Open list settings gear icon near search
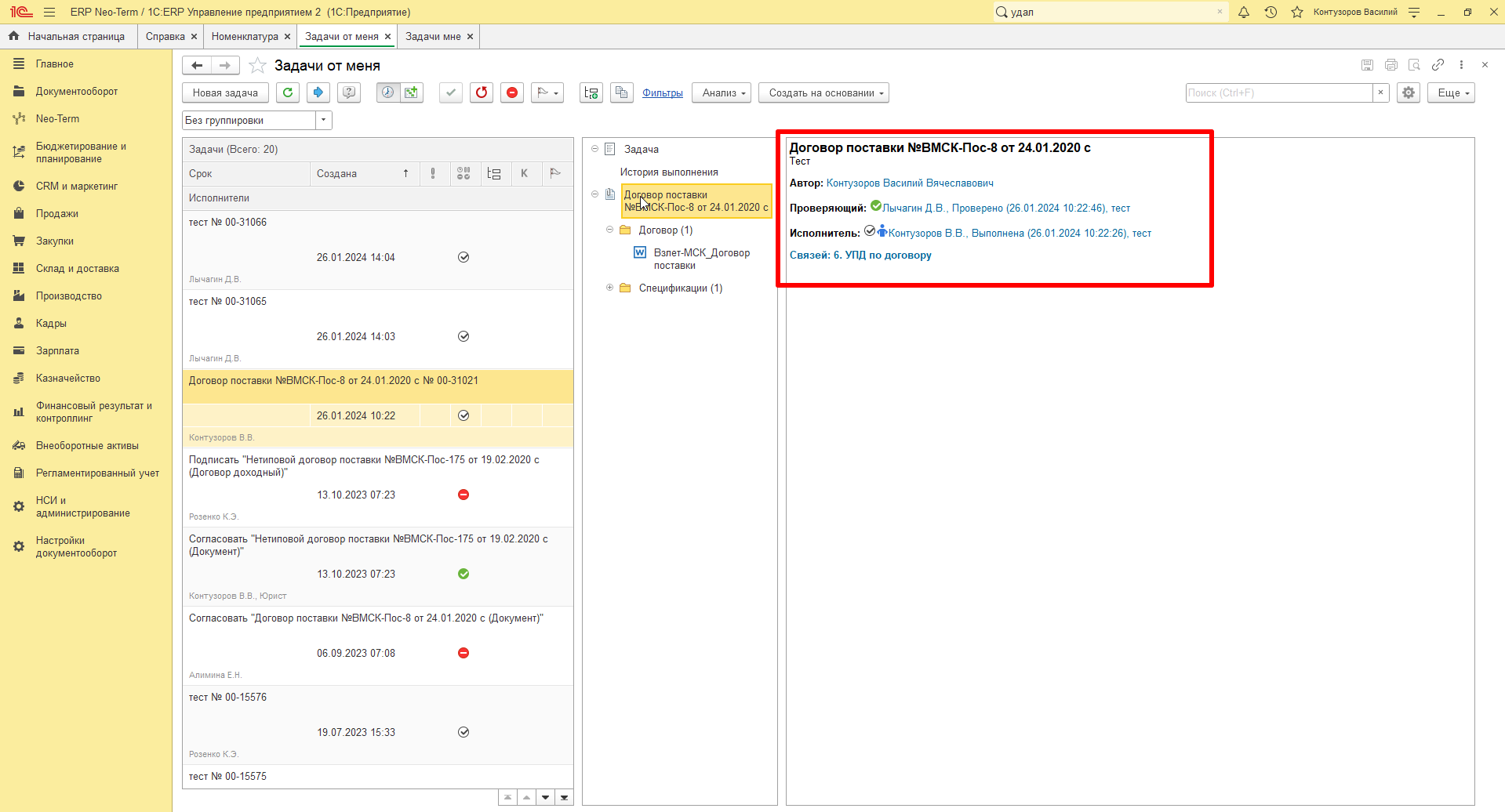The height and width of the screenshot is (812, 1505). [1409, 92]
